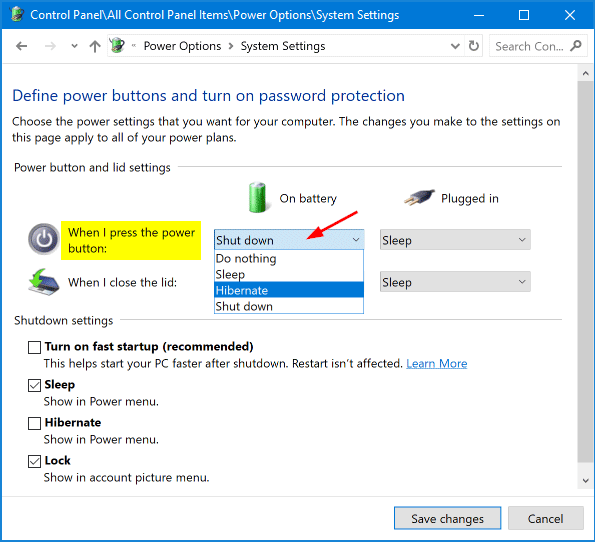
Task: Open Plugged in power button dropdown
Action: [x=455, y=240]
